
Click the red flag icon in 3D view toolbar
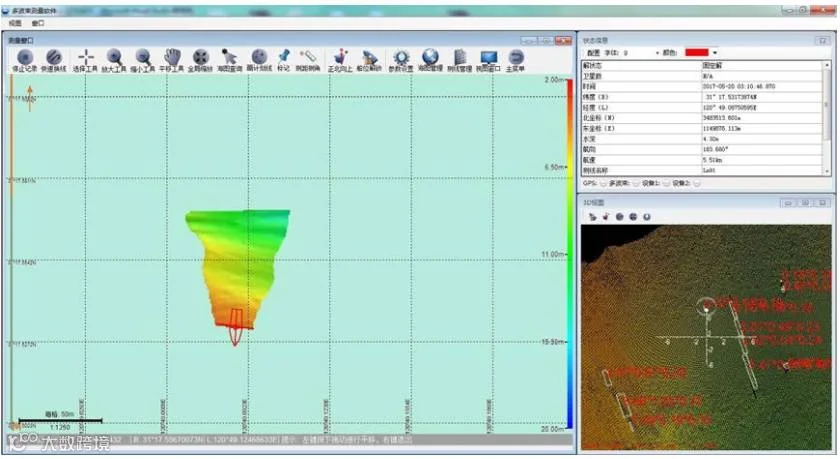(606, 217)
